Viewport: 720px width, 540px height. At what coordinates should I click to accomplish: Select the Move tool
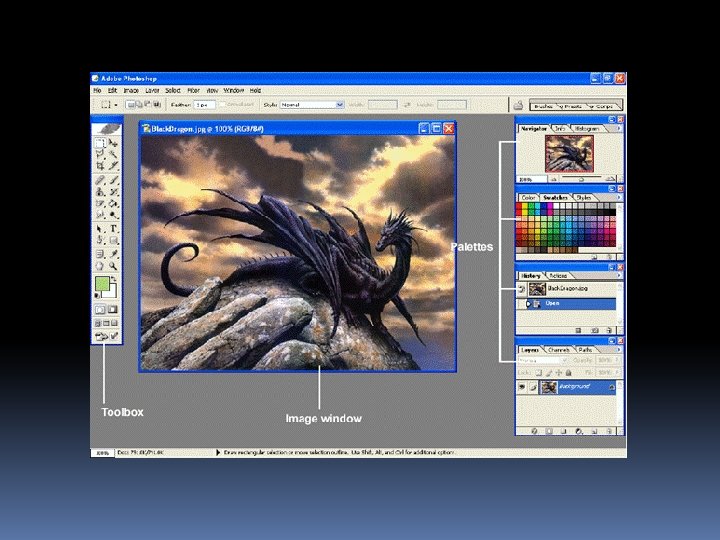point(113,143)
